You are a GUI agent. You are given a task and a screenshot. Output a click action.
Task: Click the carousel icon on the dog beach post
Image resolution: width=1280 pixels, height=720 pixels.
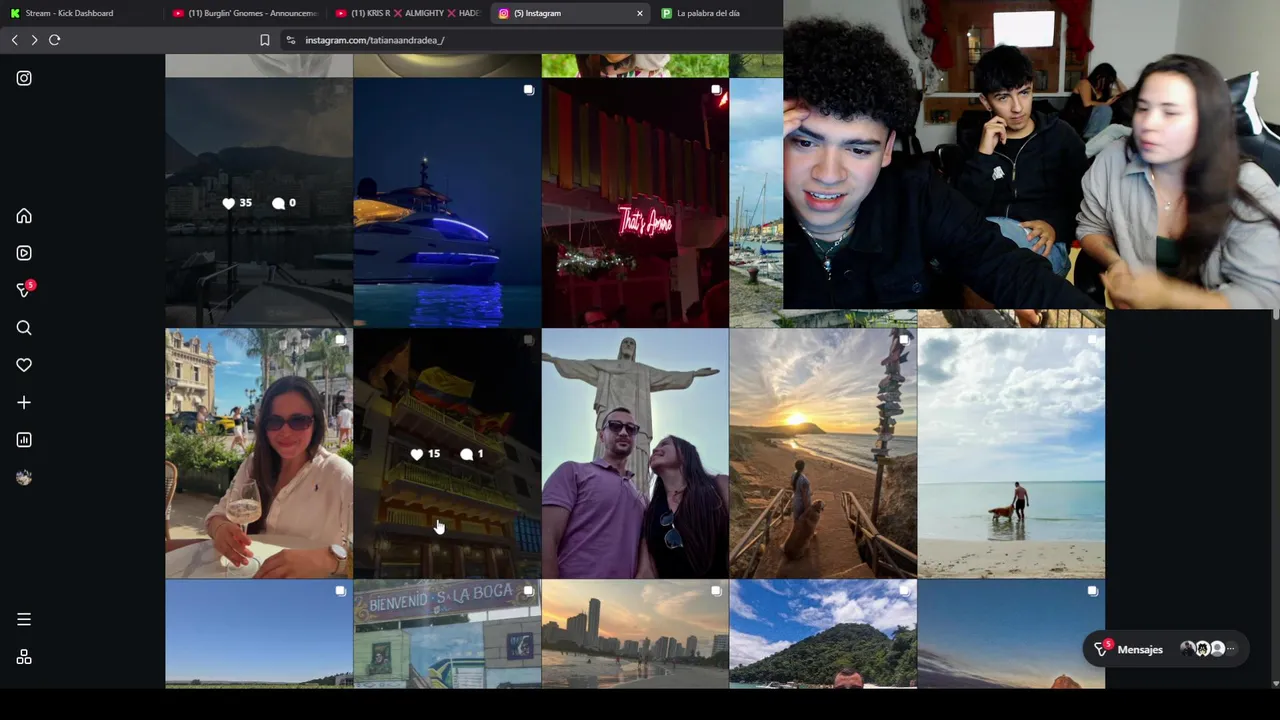pyautogui.click(x=1092, y=340)
